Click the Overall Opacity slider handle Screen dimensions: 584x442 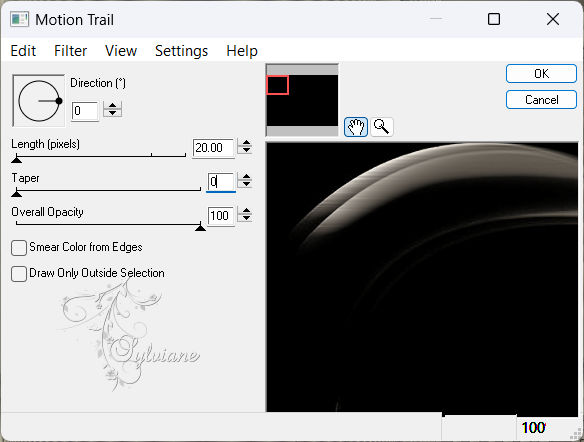[200, 226]
